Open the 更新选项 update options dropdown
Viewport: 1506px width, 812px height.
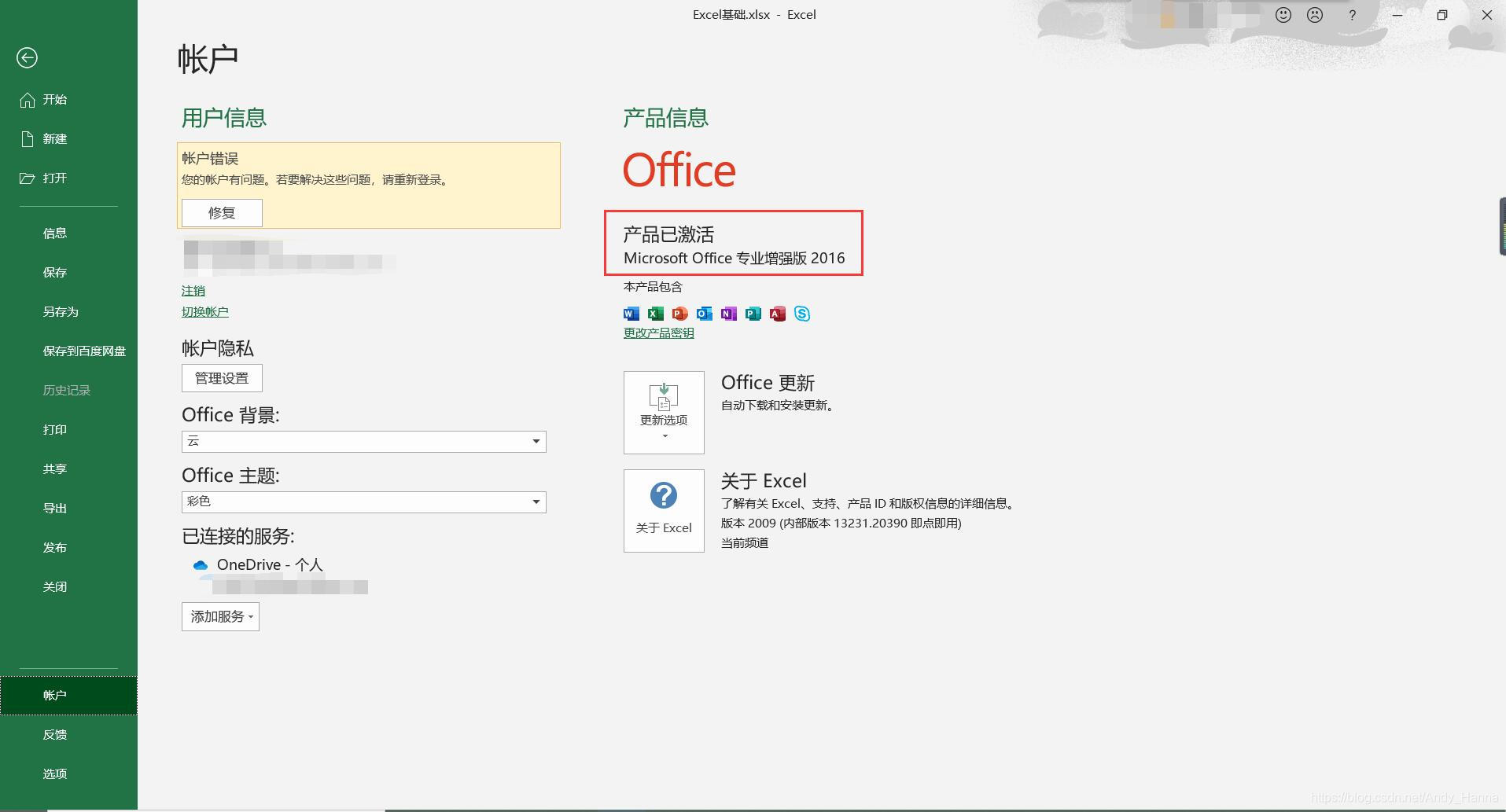tap(664, 413)
